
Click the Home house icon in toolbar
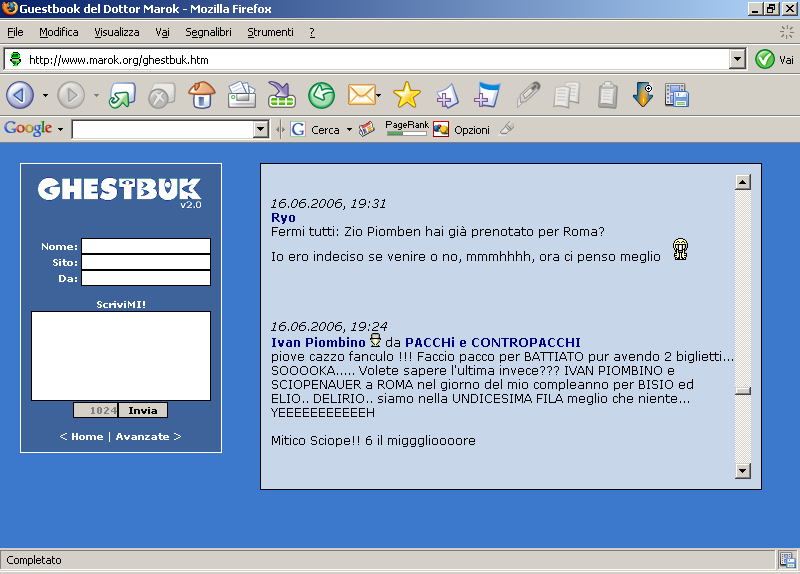(202, 95)
